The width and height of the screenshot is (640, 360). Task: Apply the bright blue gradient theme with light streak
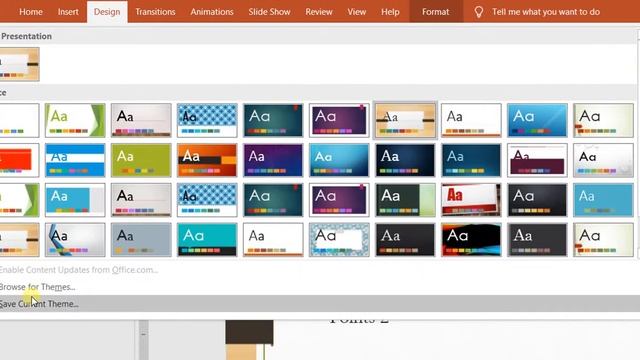click(537, 120)
